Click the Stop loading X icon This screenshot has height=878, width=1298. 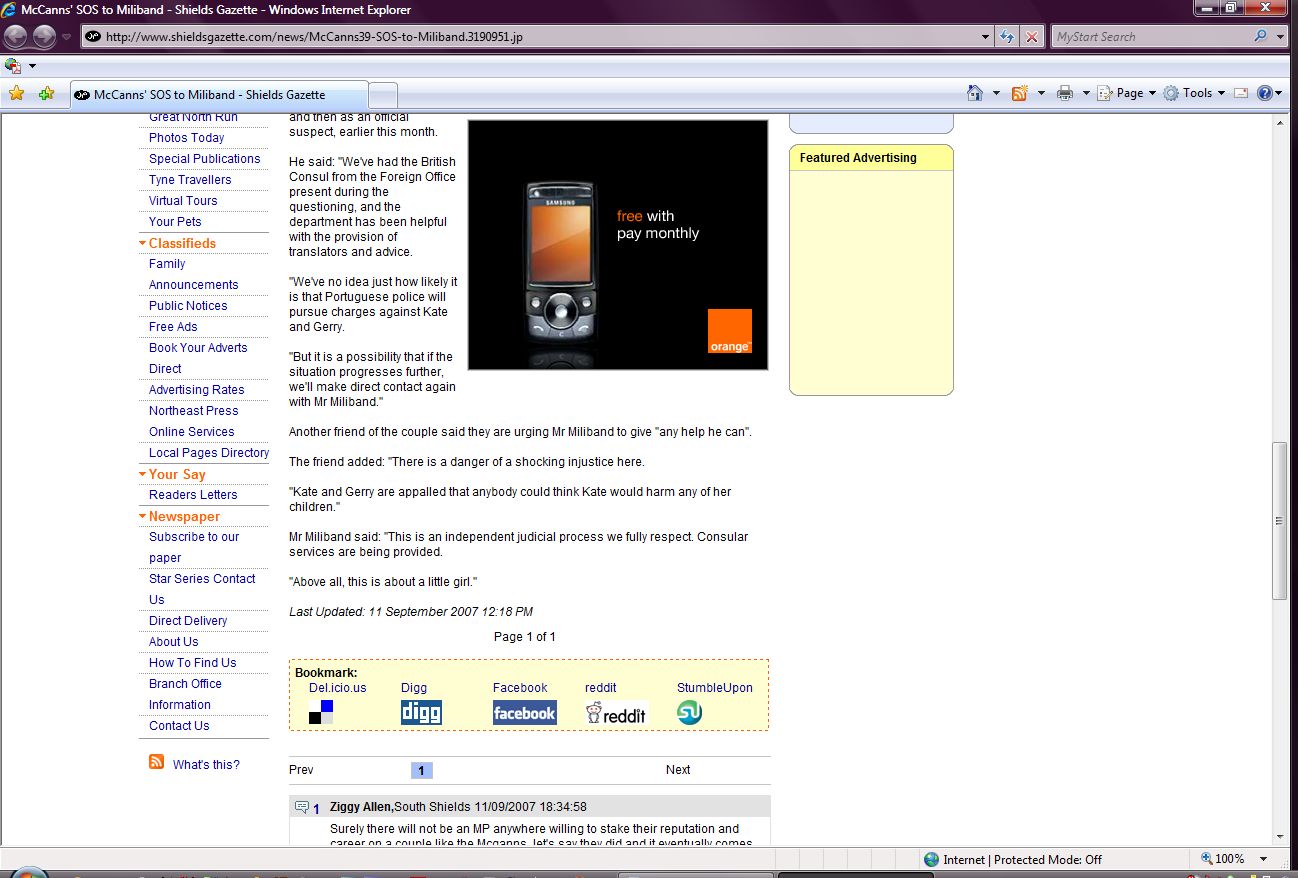pos(1032,37)
